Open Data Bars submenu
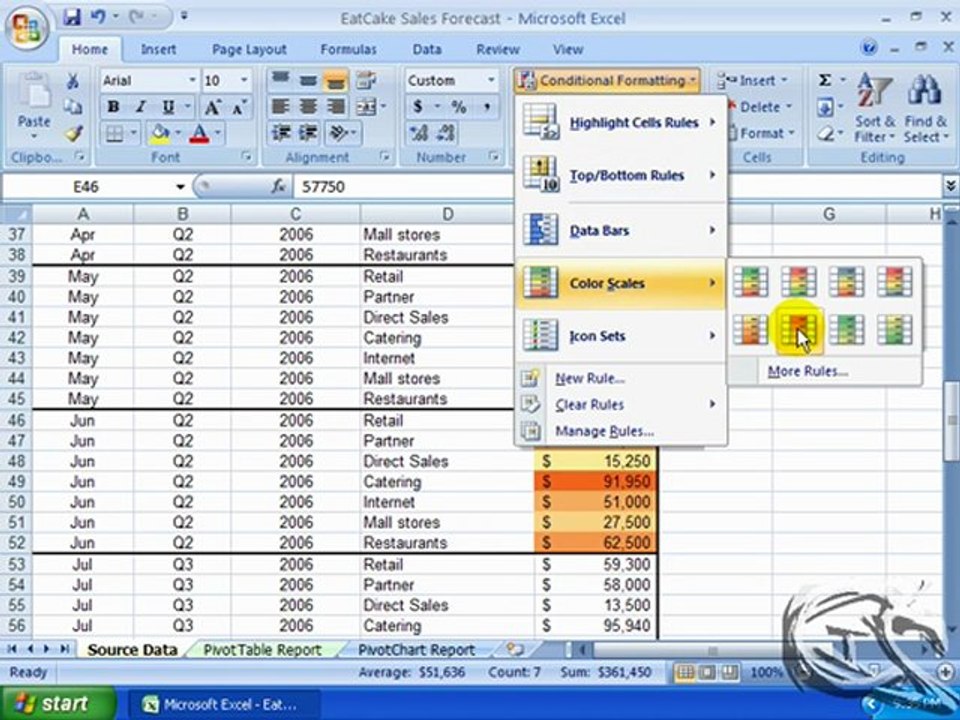The image size is (960, 720). (621, 231)
